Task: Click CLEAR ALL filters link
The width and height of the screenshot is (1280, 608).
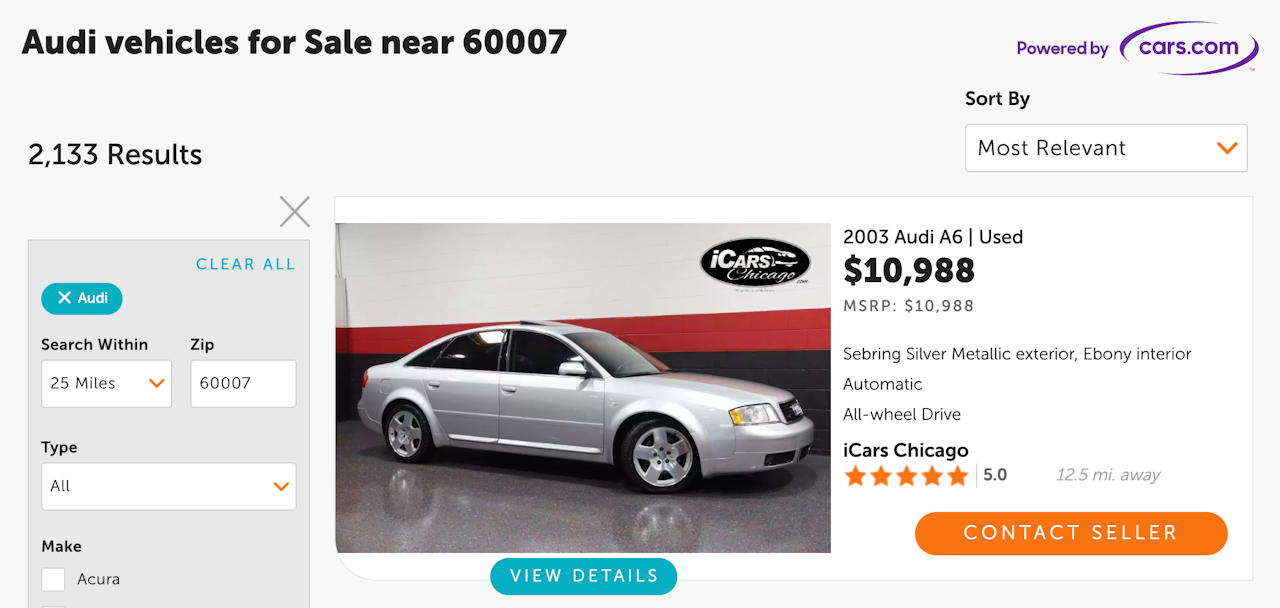Action: click(x=246, y=264)
